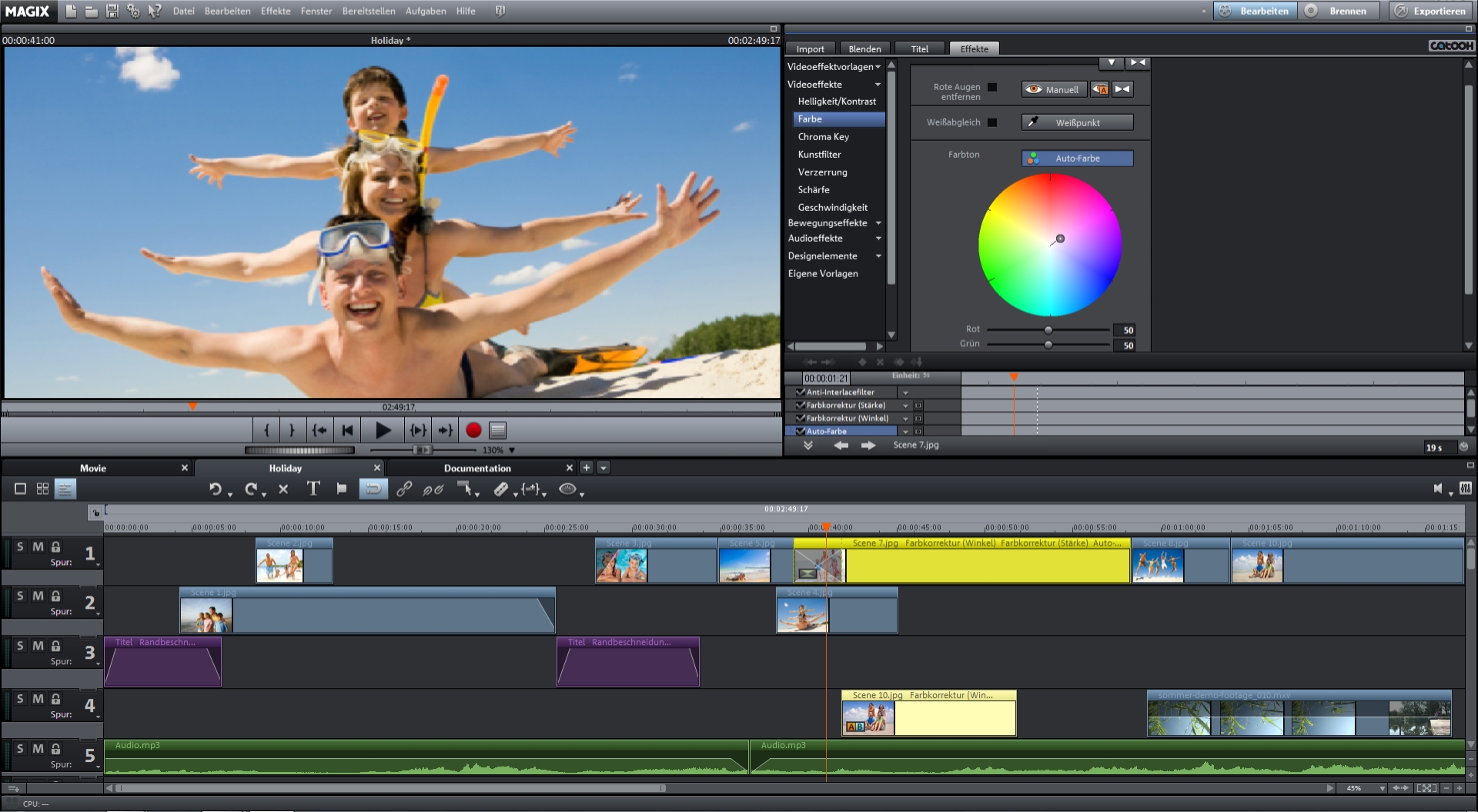Screen dimensions: 1478x812
Task: Solo track 1 with S button
Action: coord(20,546)
